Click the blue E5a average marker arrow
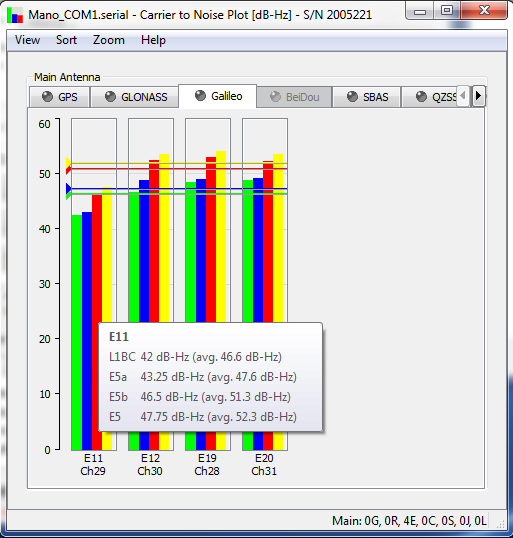The height and width of the screenshot is (538, 513). point(69,189)
